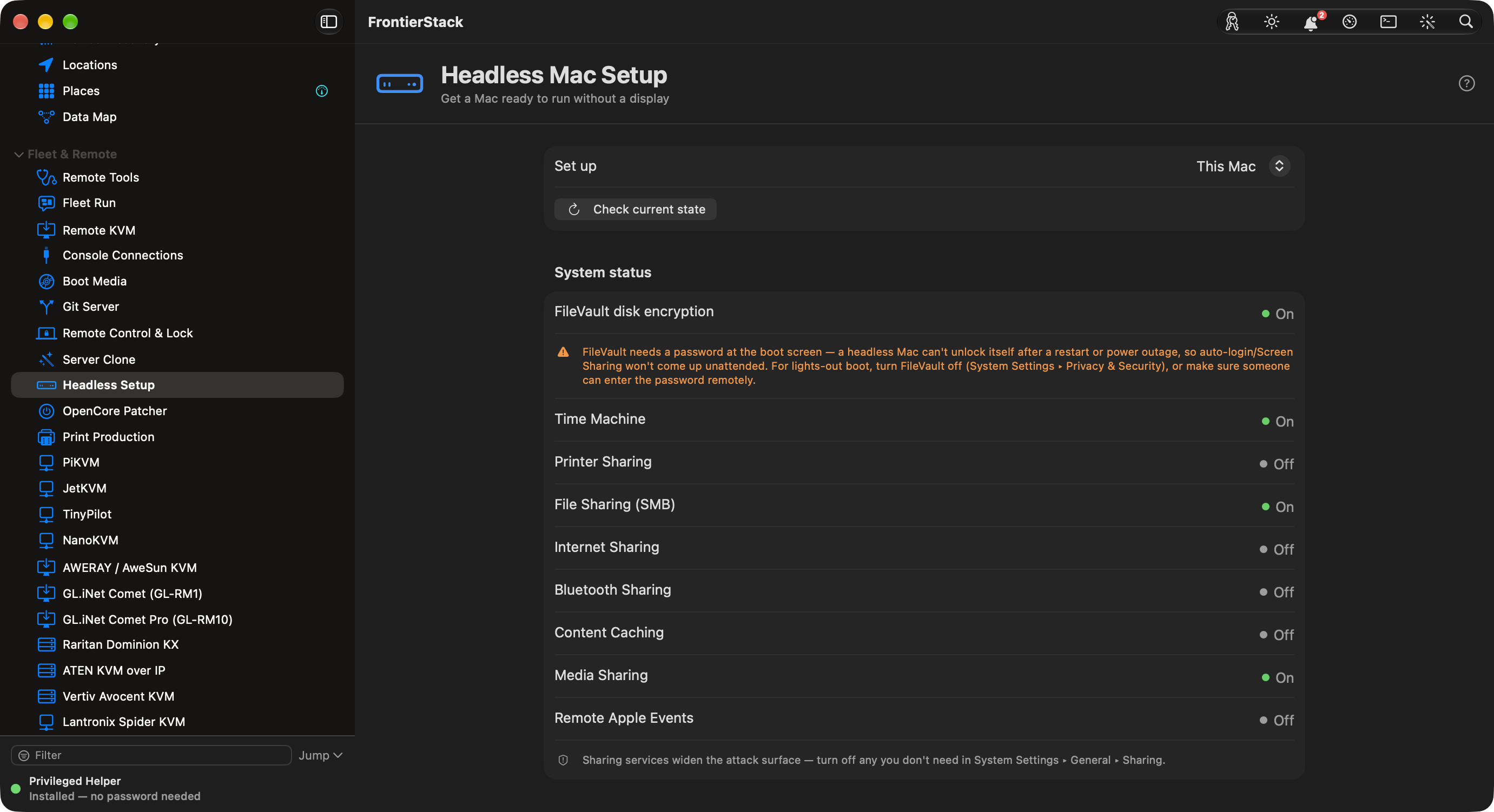Select PiKVM in sidebar
The width and height of the screenshot is (1494, 812).
click(x=177, y=463)
